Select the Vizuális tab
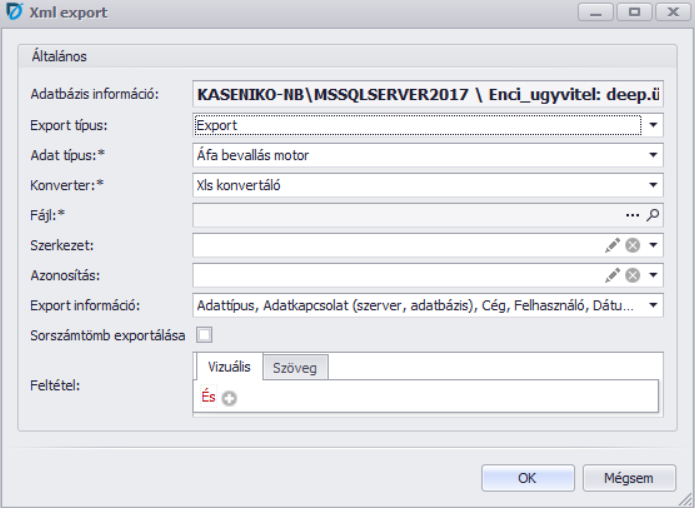Screen dimensions: 695x508 tap(227, 367)
